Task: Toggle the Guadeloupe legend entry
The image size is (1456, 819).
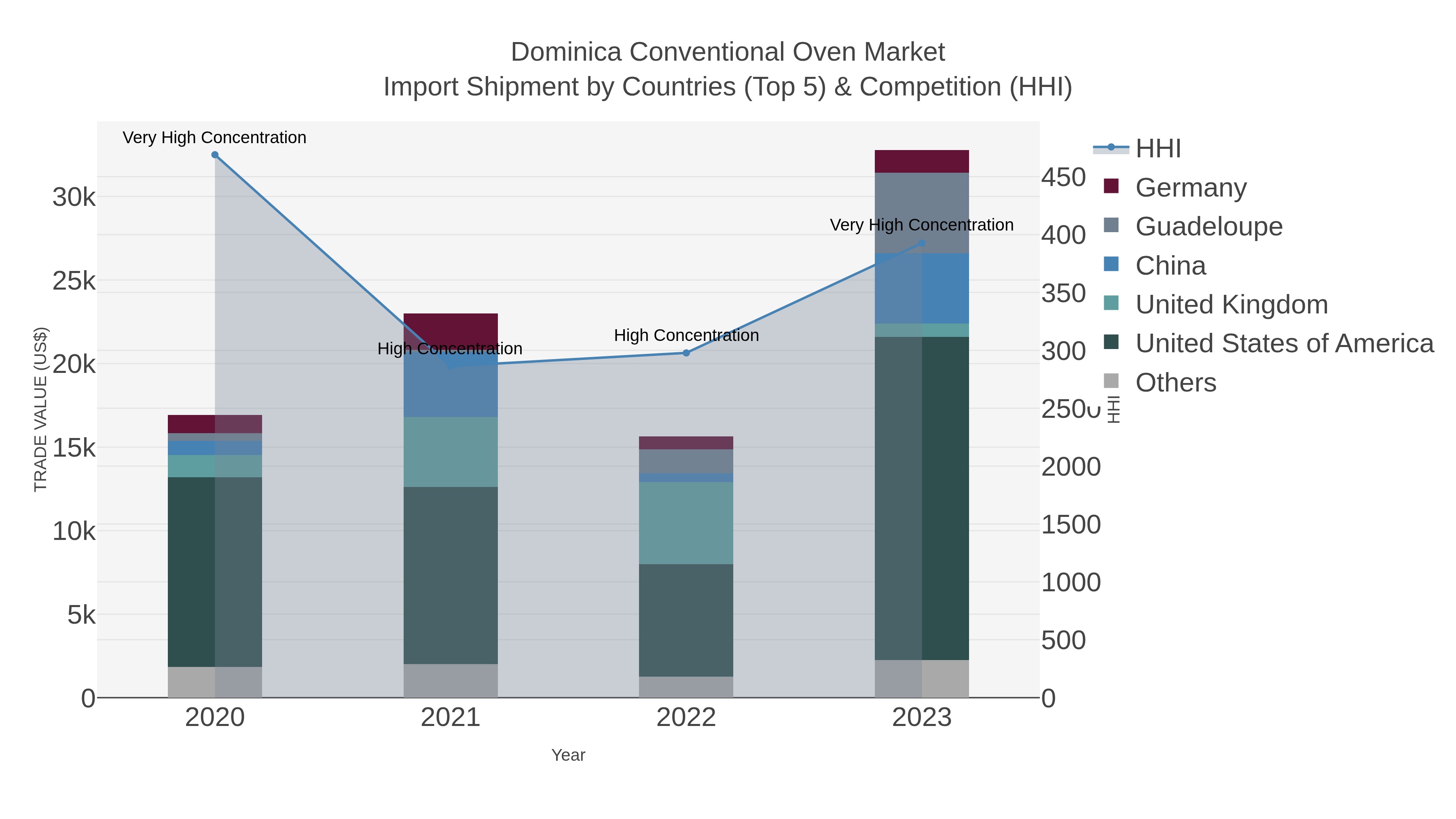Action: click(1193, 226)
